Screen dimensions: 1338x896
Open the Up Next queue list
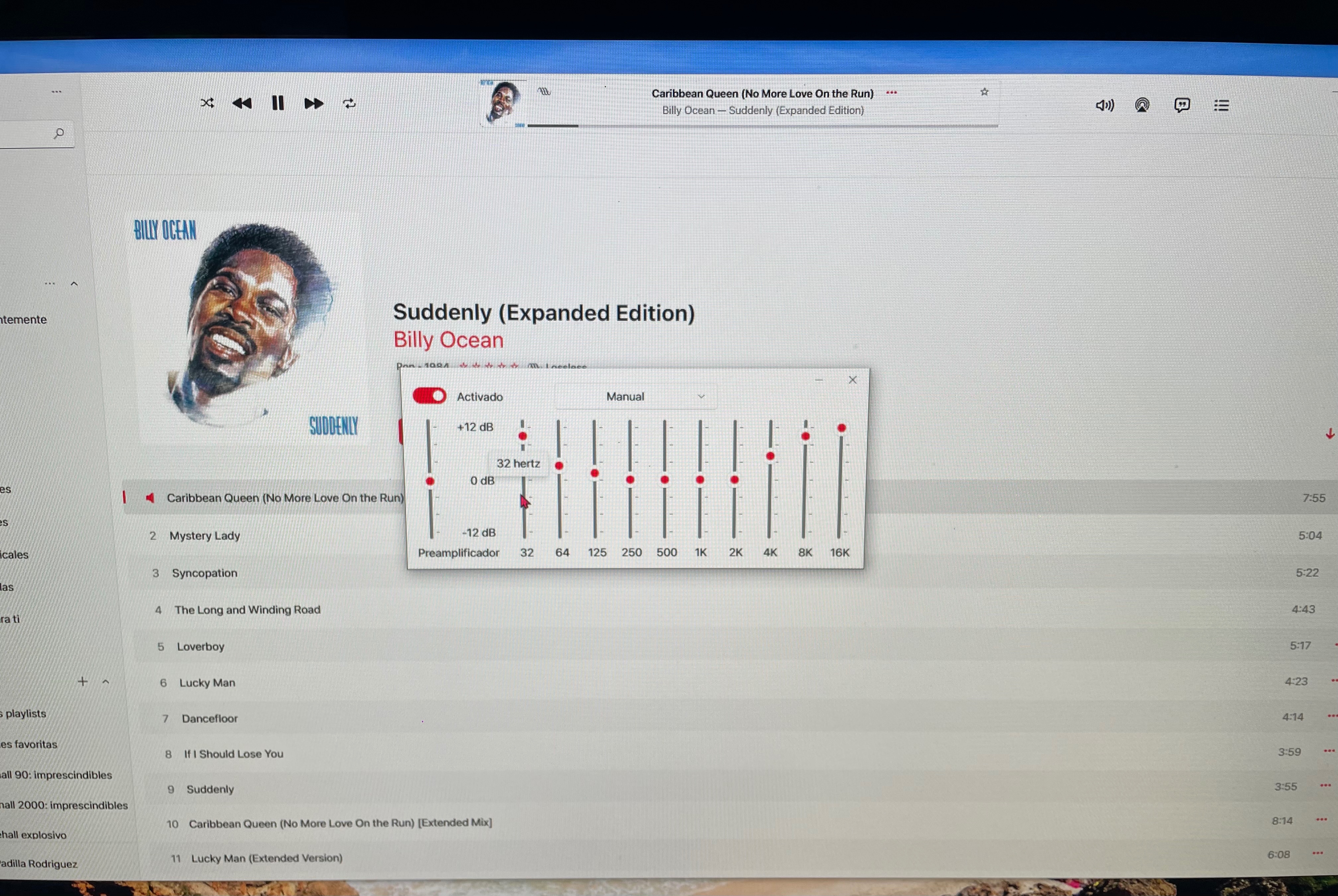point(1221,105)
